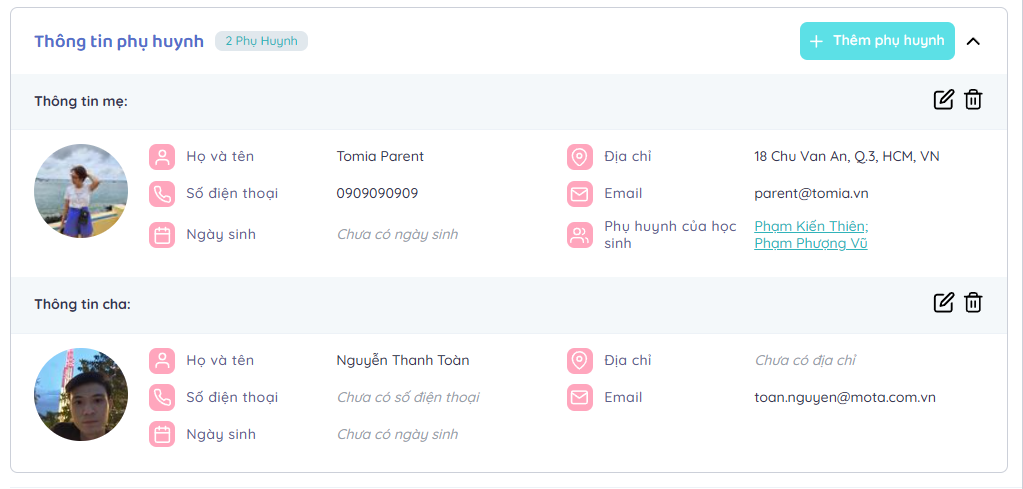Click the 2 Phụ Huynh count badge
Screen dimensions: 1023x489
click(x=261, y=41)
